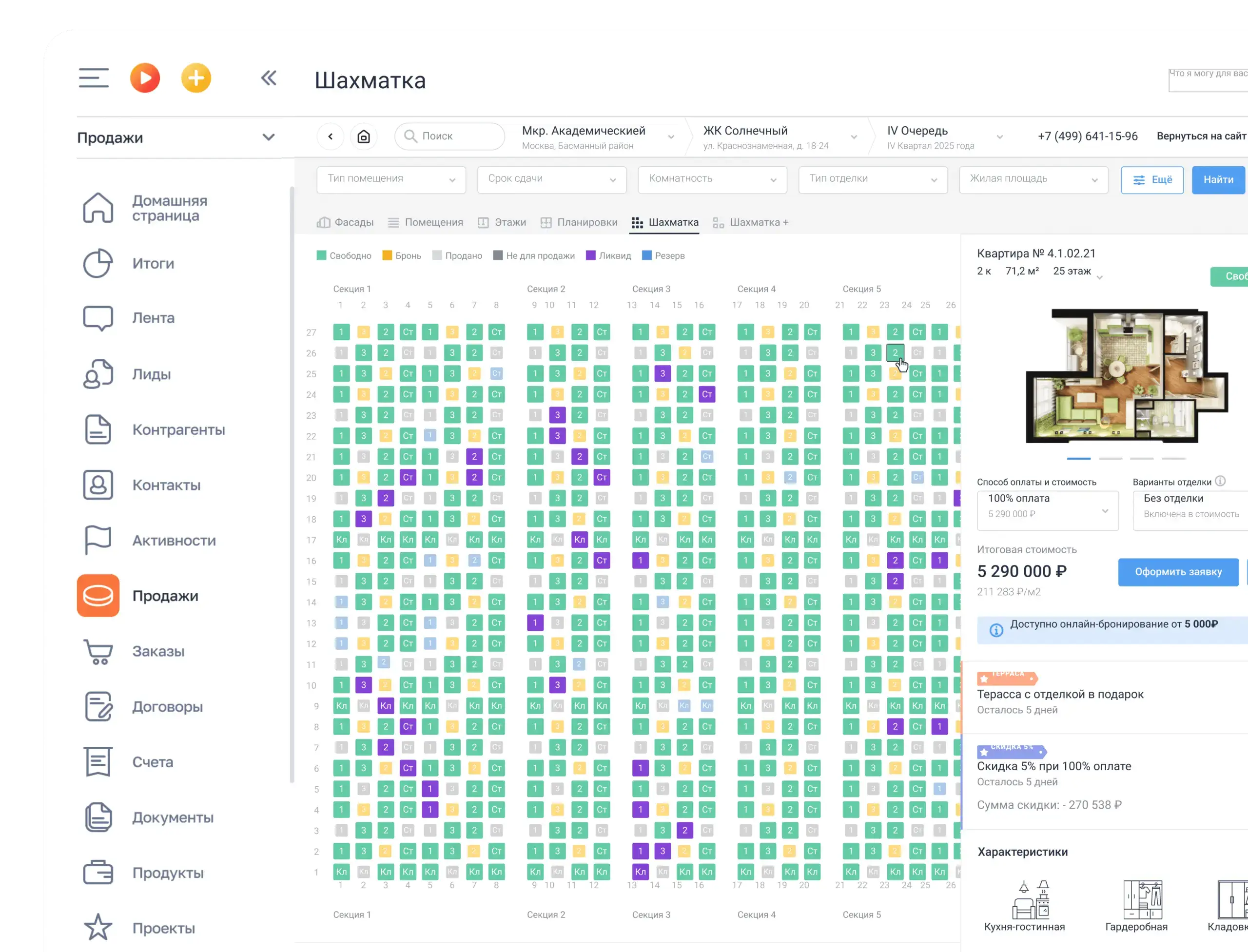Open Продукты in sidebar
Screen dimensions: 1248x952
click(x=143, y=873)
